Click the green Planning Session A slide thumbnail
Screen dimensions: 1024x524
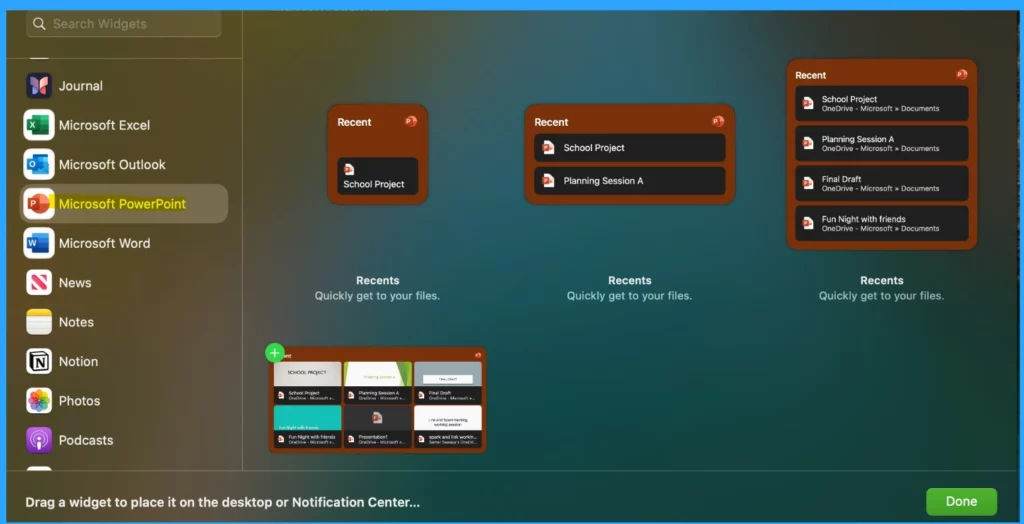point(377,374)
